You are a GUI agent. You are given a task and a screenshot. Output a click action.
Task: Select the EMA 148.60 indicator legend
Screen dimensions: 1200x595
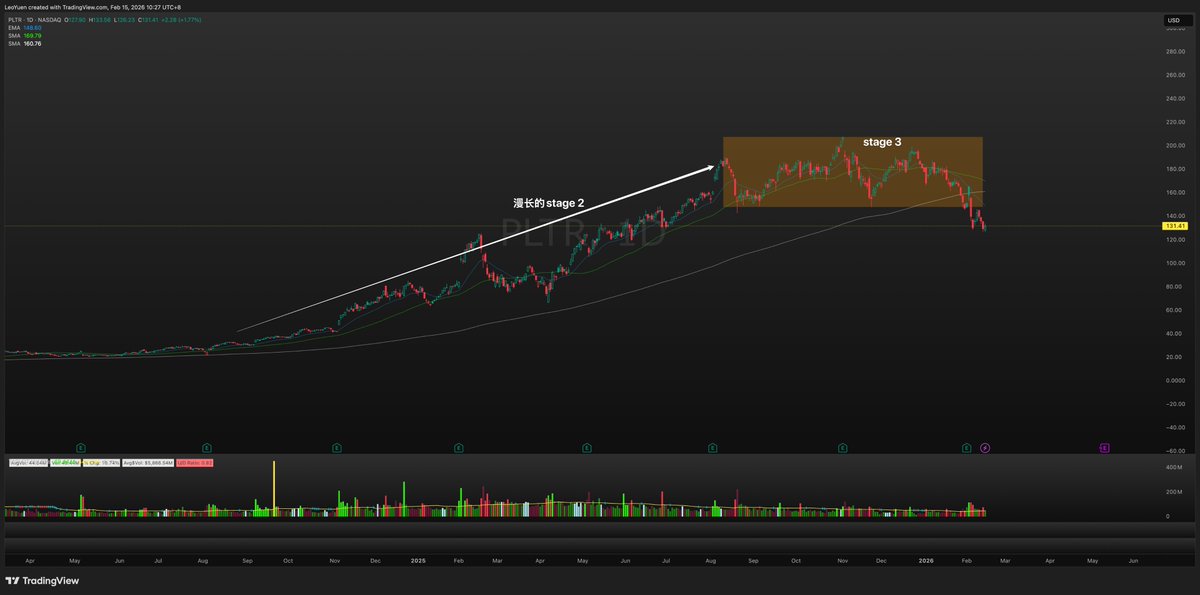coord(23,28)
